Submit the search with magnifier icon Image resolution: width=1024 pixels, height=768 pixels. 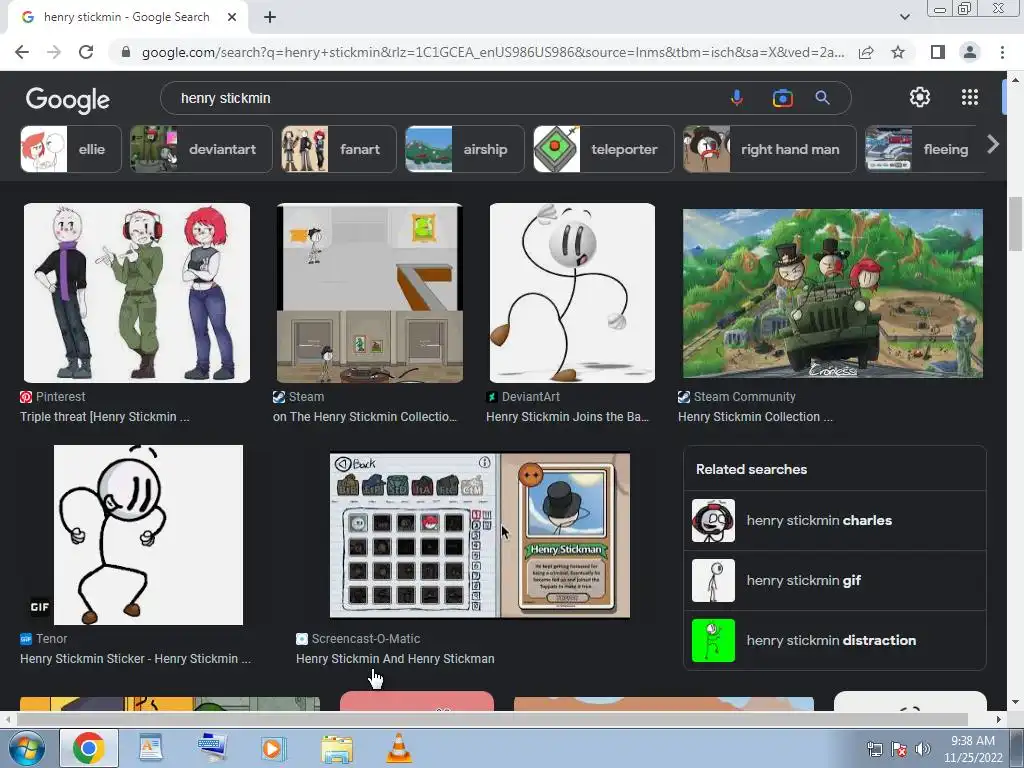pos(822,98)
